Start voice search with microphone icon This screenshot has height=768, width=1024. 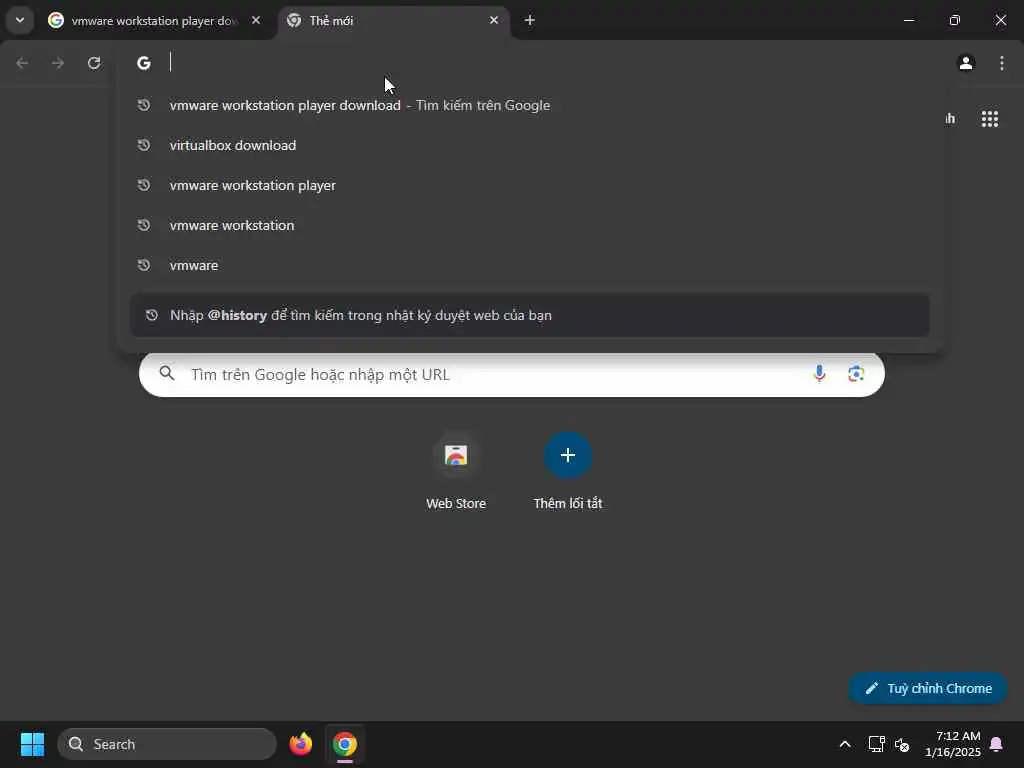[x=819, y=374]
